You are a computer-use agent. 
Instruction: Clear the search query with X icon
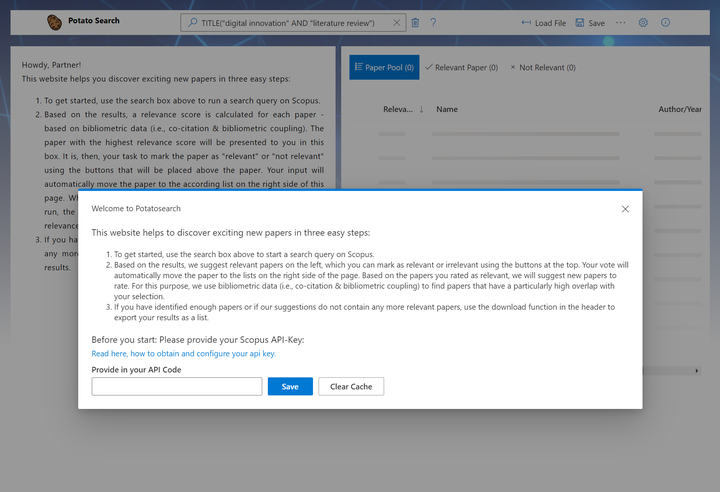pyautogui.click(x=396, y=22)
